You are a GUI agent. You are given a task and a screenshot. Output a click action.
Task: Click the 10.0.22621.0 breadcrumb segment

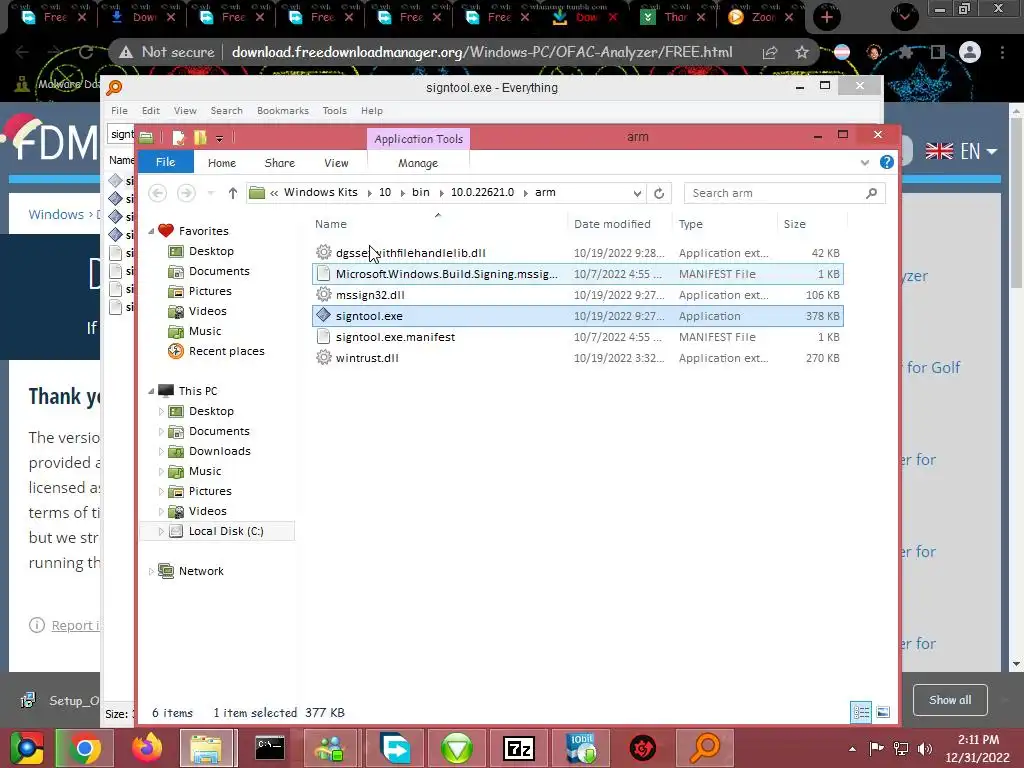[x=482, y=192]
